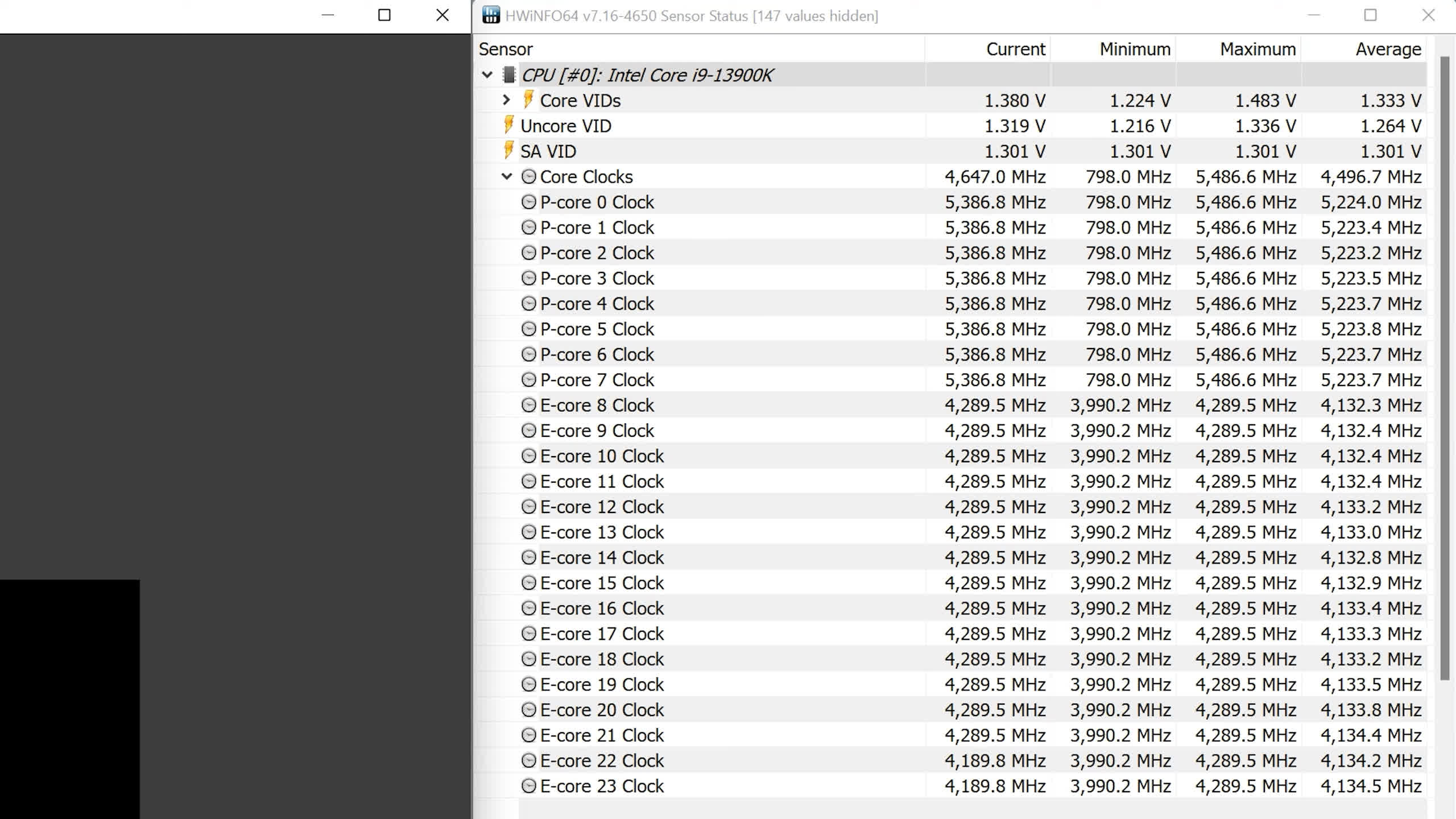The width and height of the screenshot is (1456, 819).
Task: Click E-core 21 average value 4,134.4 MHz
Action: tap(1371, 735)
